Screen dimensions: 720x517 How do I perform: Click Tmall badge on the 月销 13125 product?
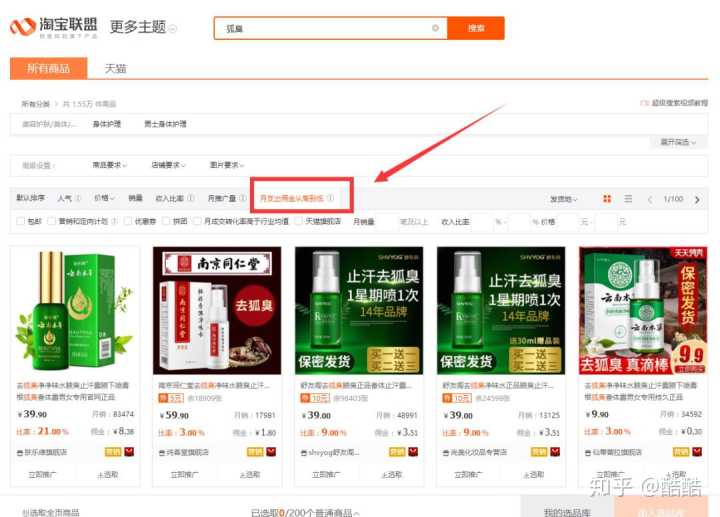point(555,452)
